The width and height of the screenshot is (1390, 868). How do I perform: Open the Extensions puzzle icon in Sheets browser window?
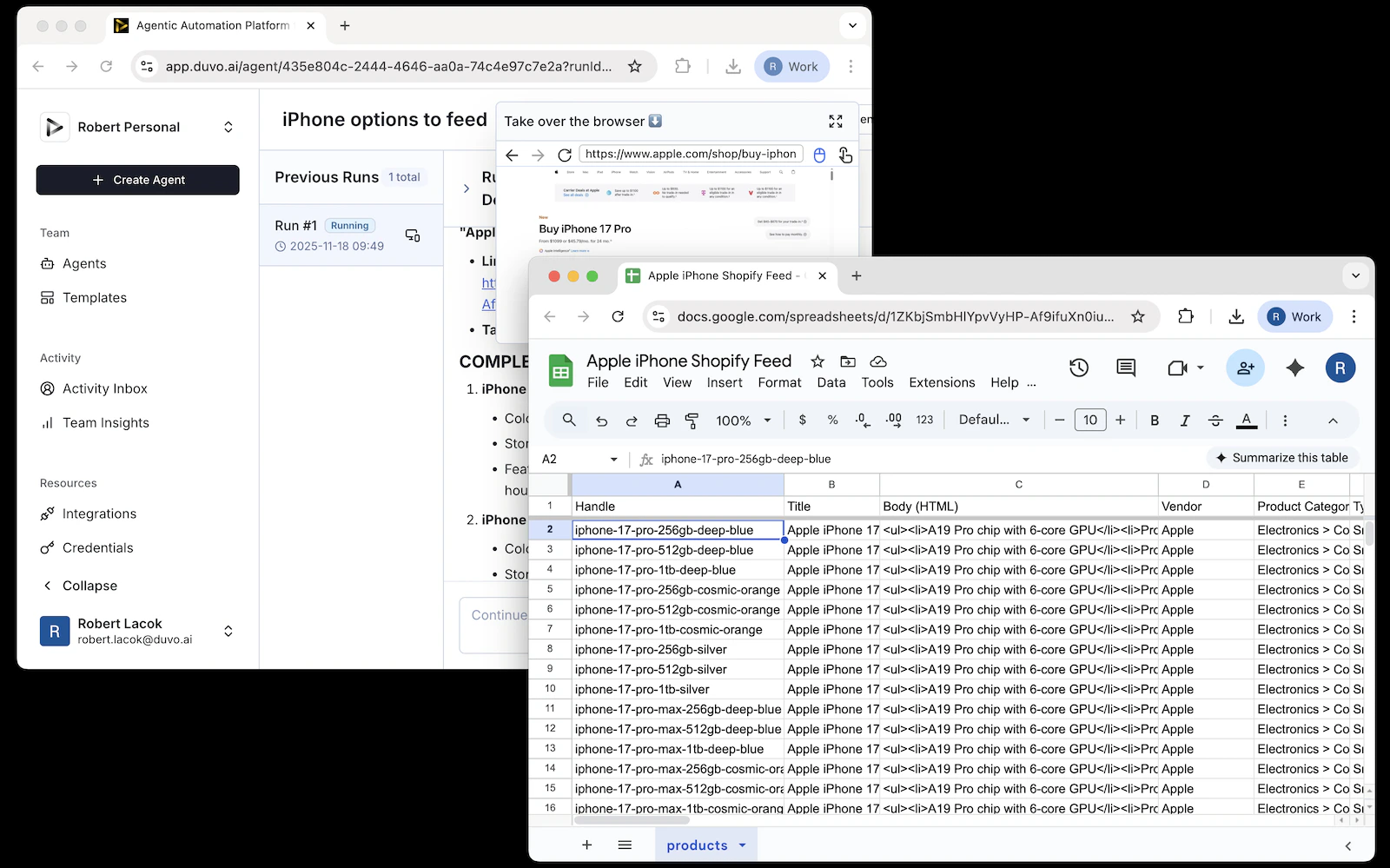point(1186,316)
